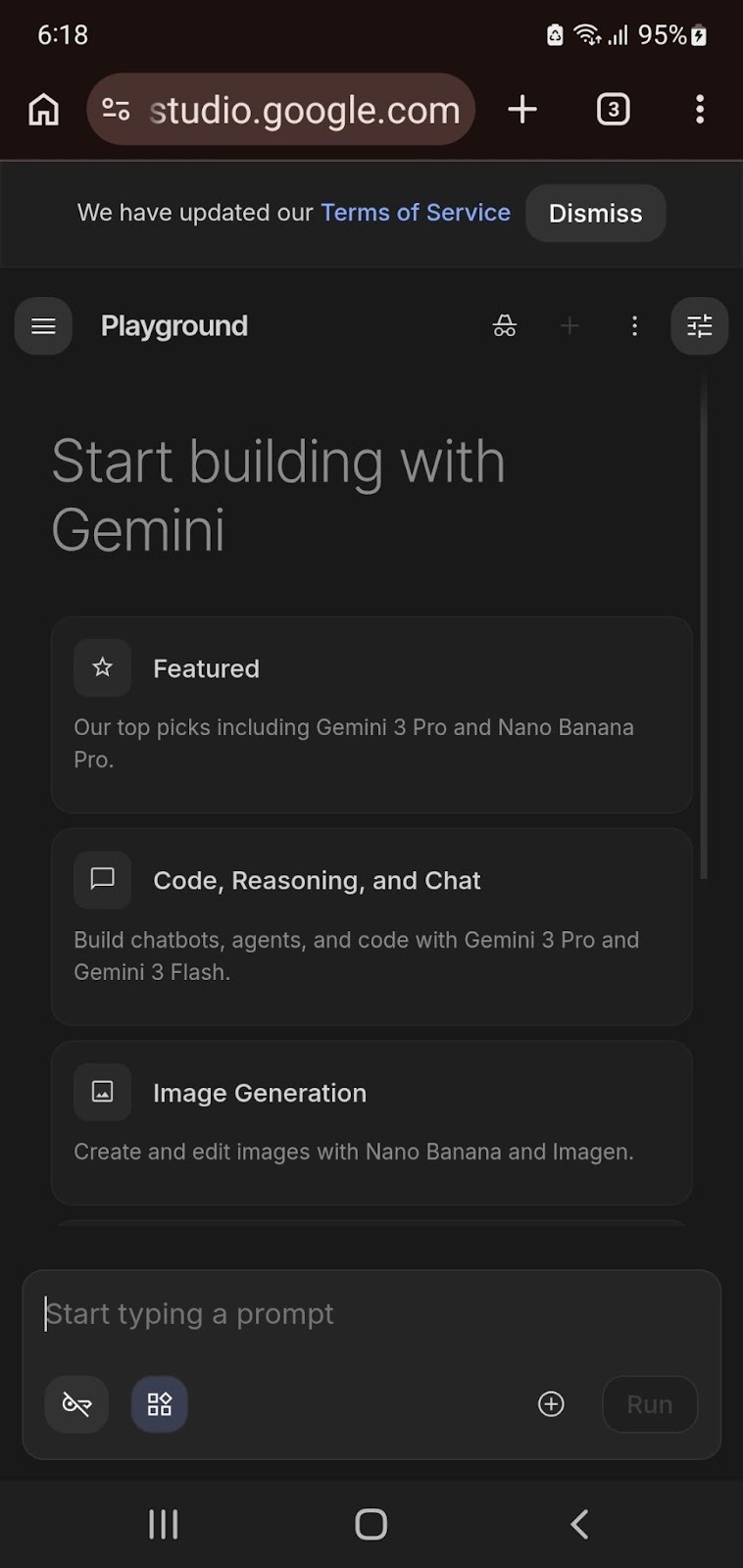Dismiss the Terms of Service banner
This screenshot has width=743, height=1568.
595,214
